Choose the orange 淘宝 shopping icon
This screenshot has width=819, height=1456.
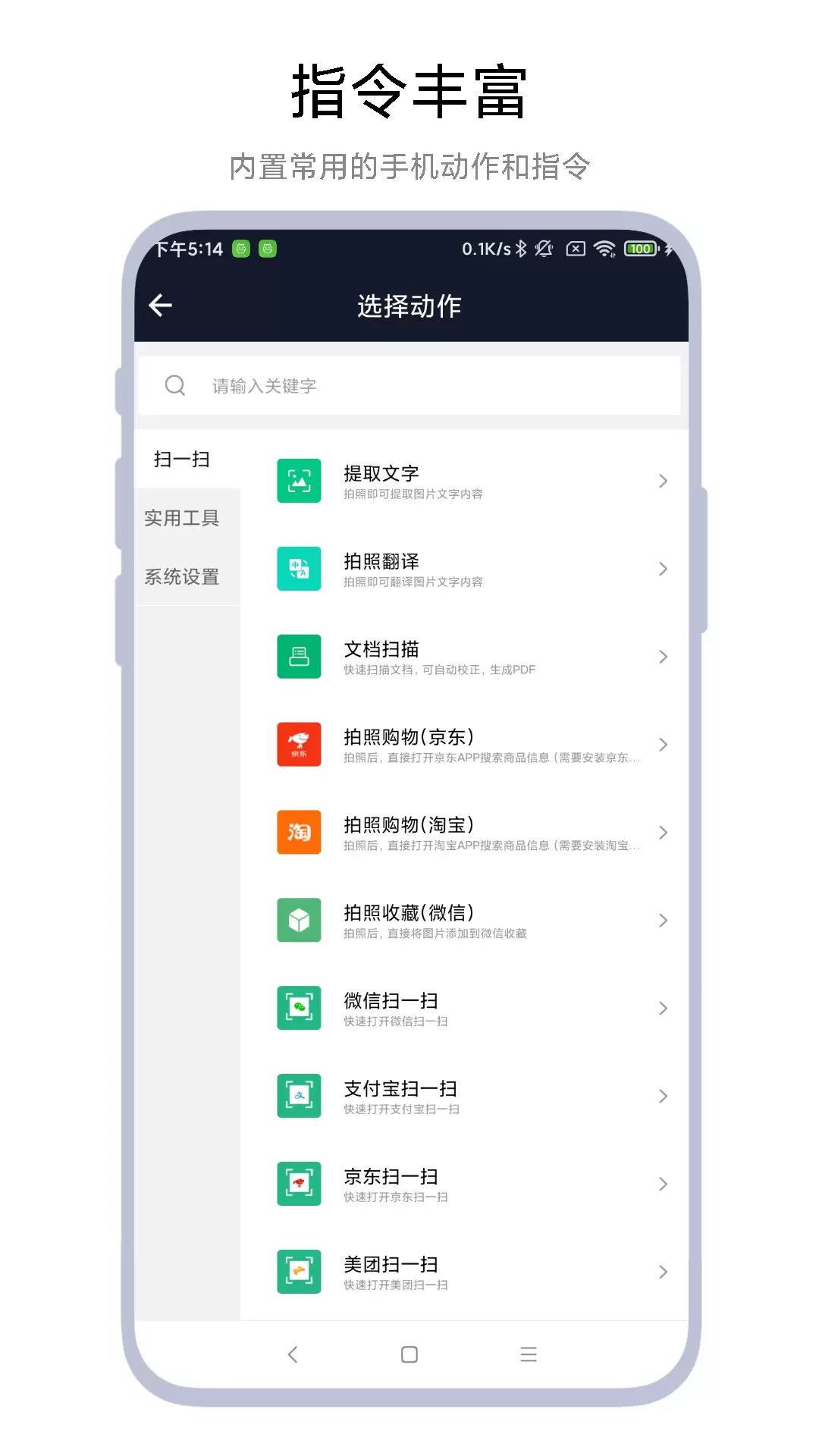299,833
